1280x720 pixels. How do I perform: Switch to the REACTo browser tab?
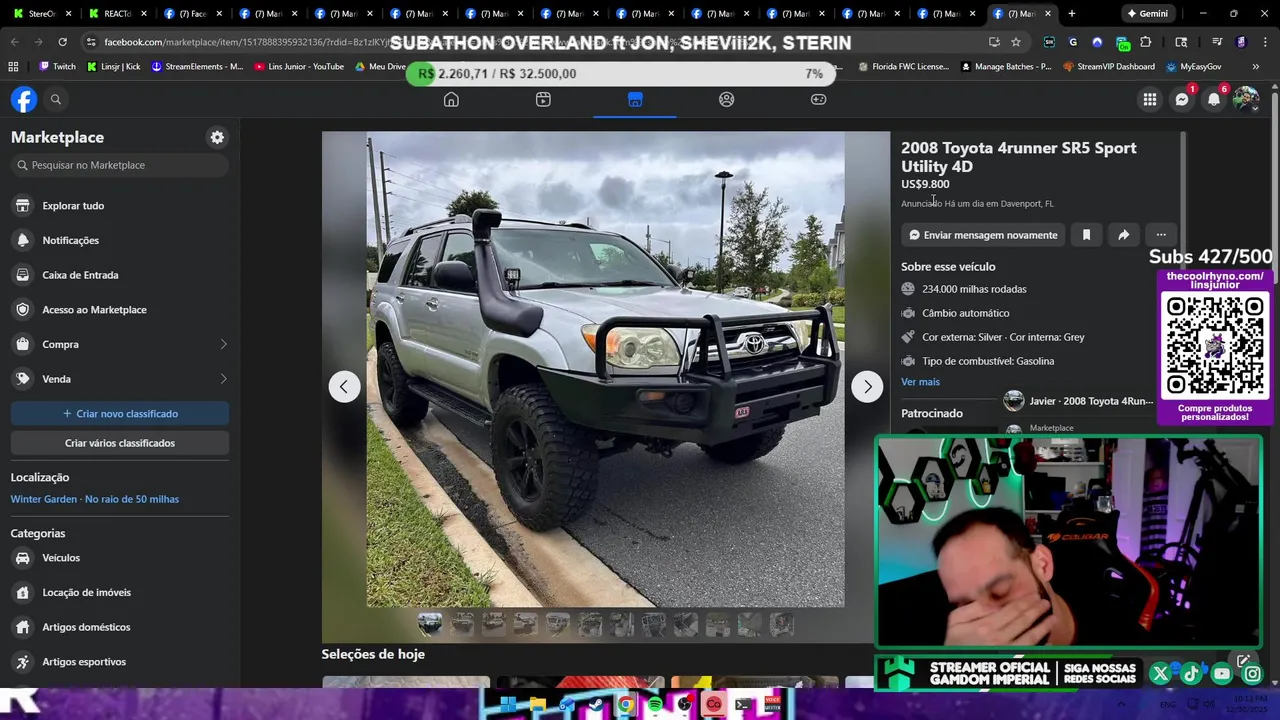(116, 14)
